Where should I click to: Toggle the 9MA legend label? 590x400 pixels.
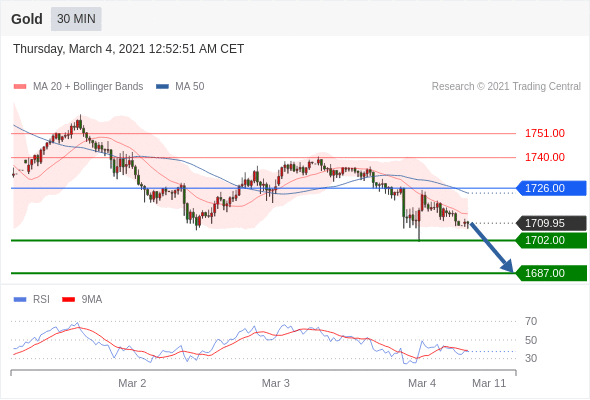[92, 300]
